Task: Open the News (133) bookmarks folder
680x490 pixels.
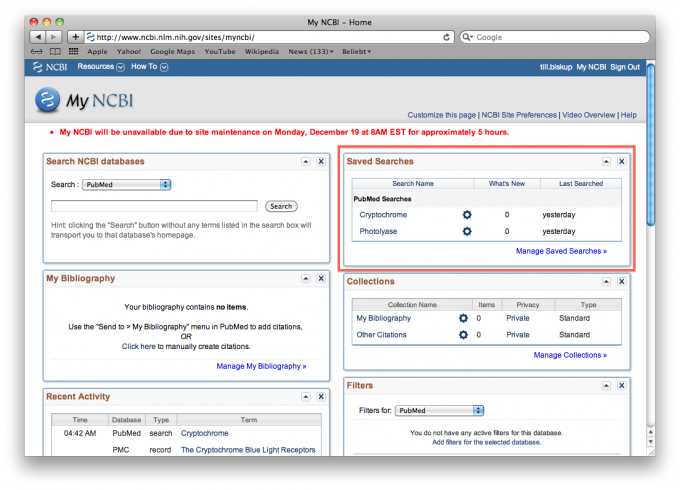Action: [311, 52]
